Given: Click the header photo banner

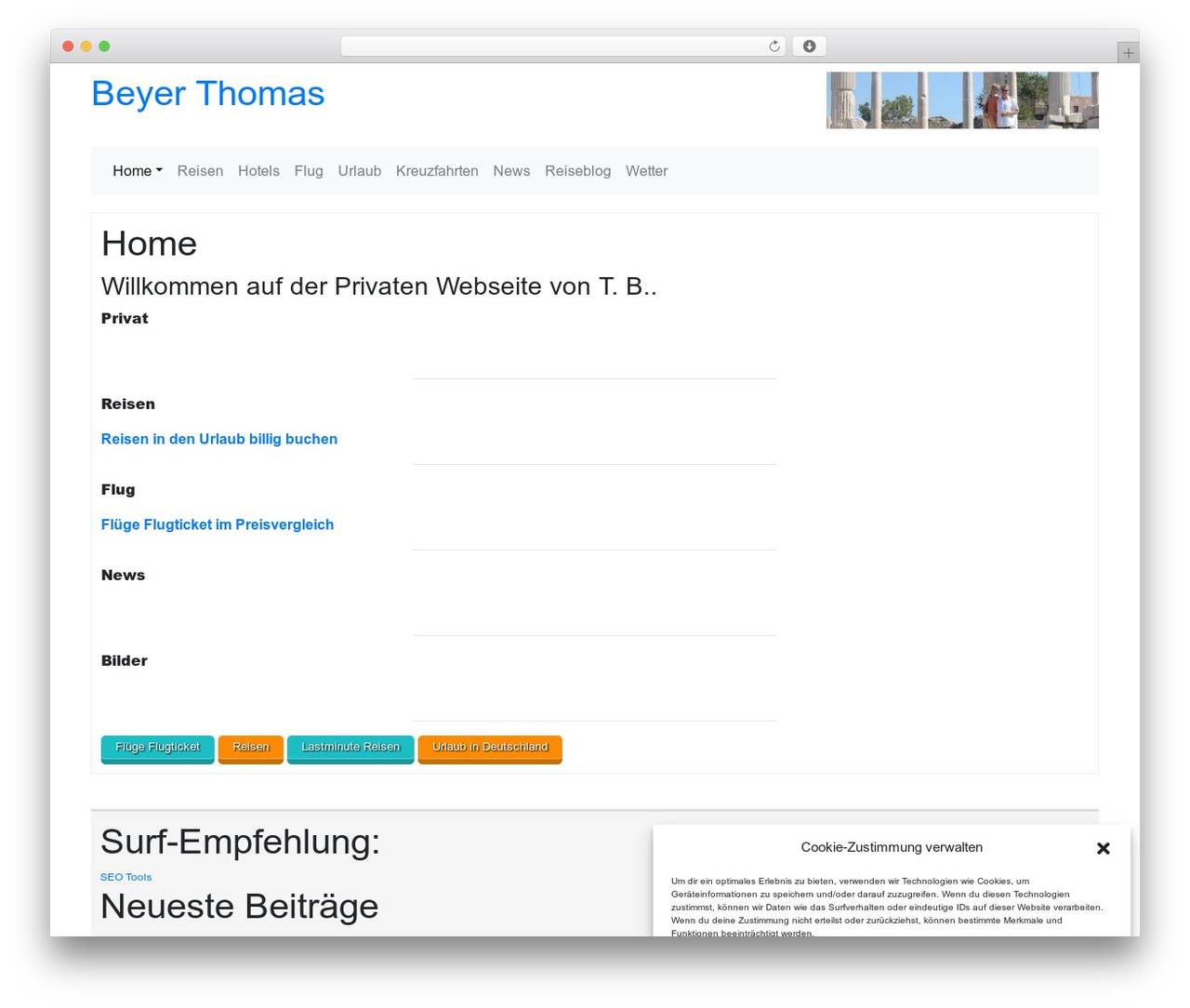Looking at the screenshot, I should (962, 100).
